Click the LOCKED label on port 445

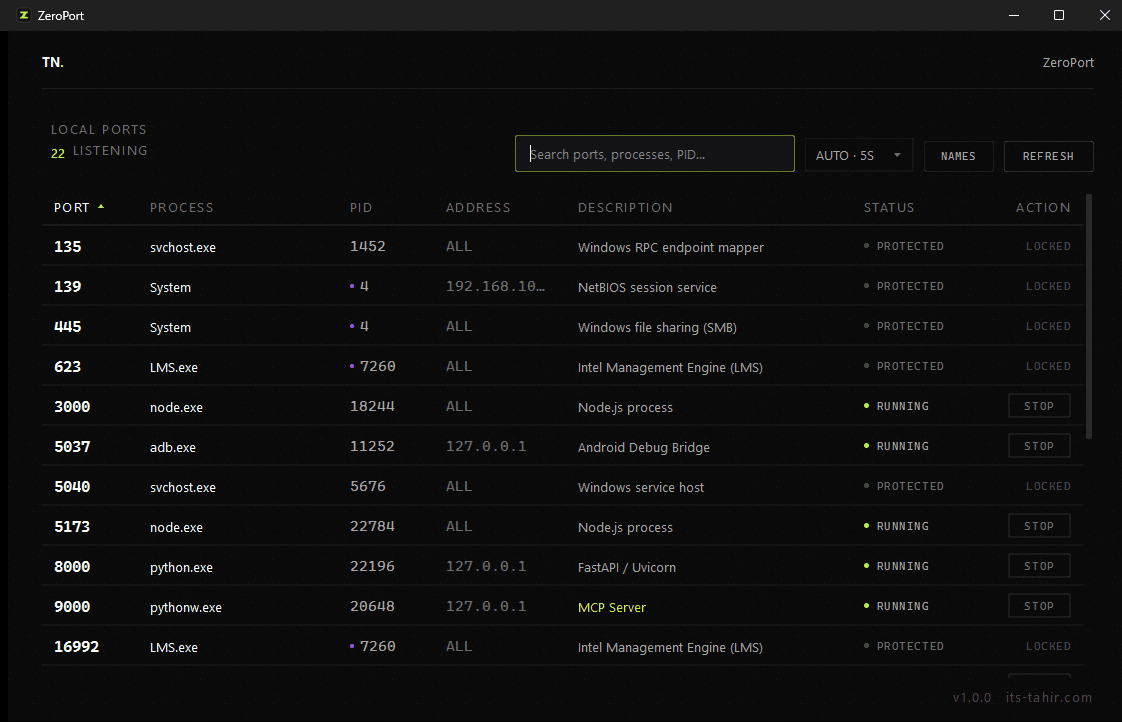(x=1048, y=326)
